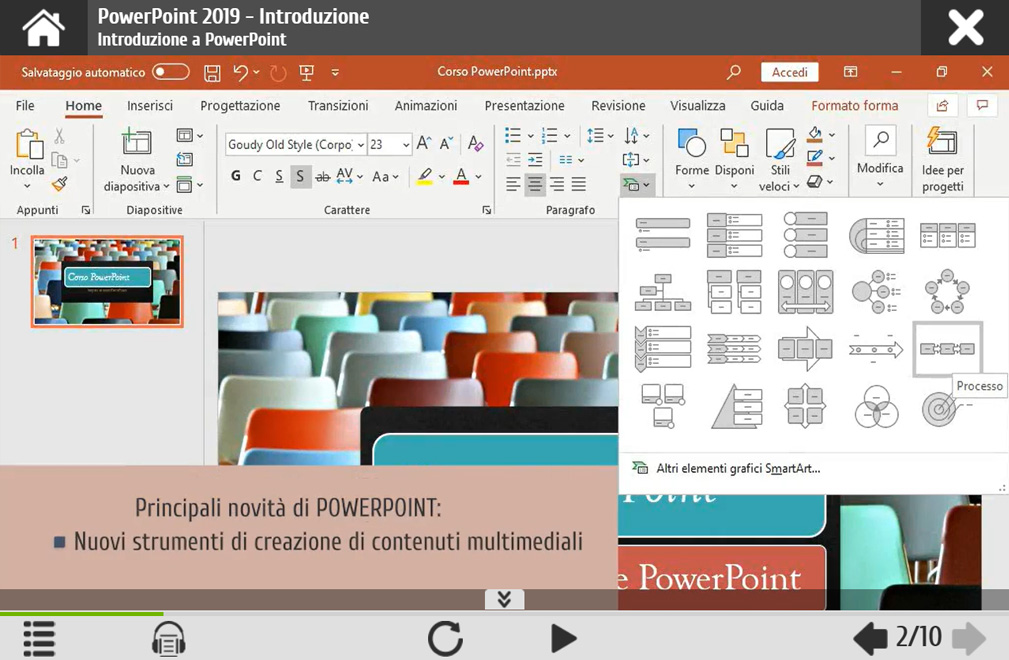Switch to the Progettazione tab

tap(240, 105)
